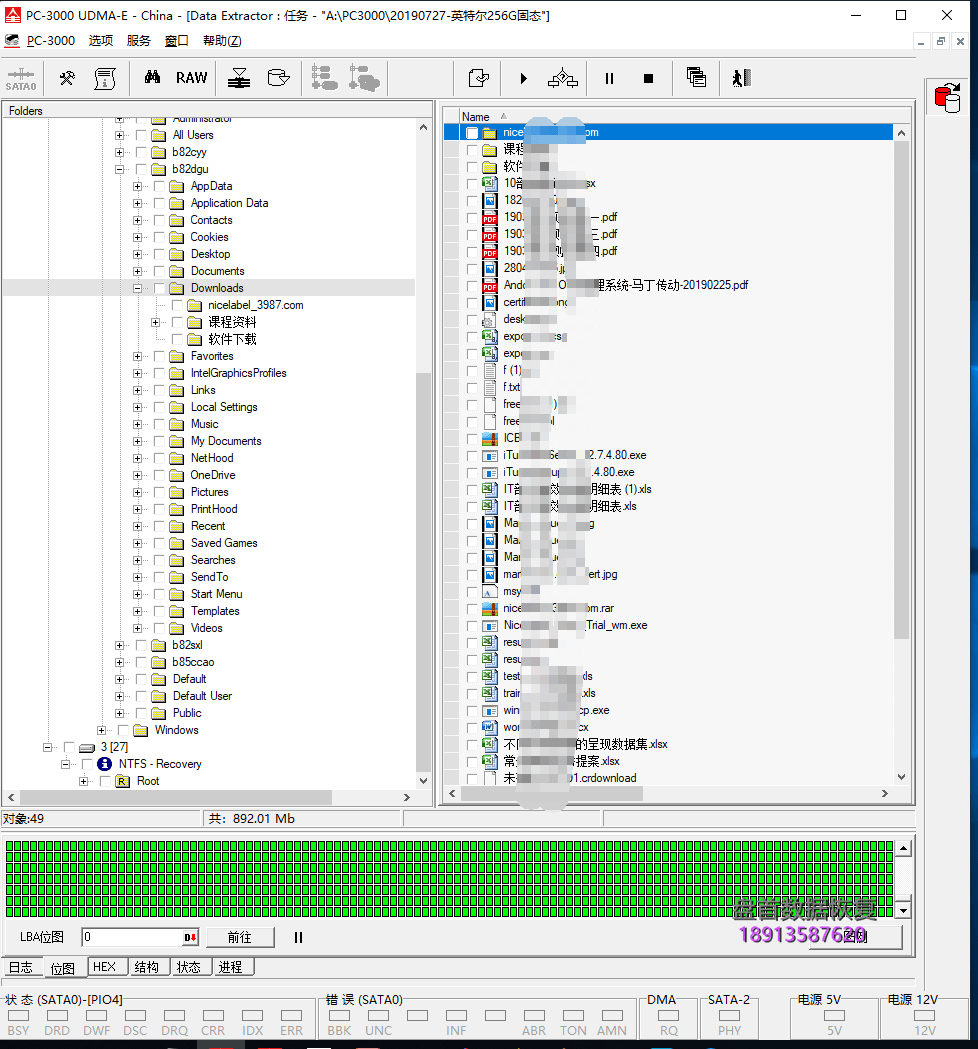Click the nicelabel rar archive icon
Image resolution: width=978 pixels, height=1049 pixels.
(490, 609)
